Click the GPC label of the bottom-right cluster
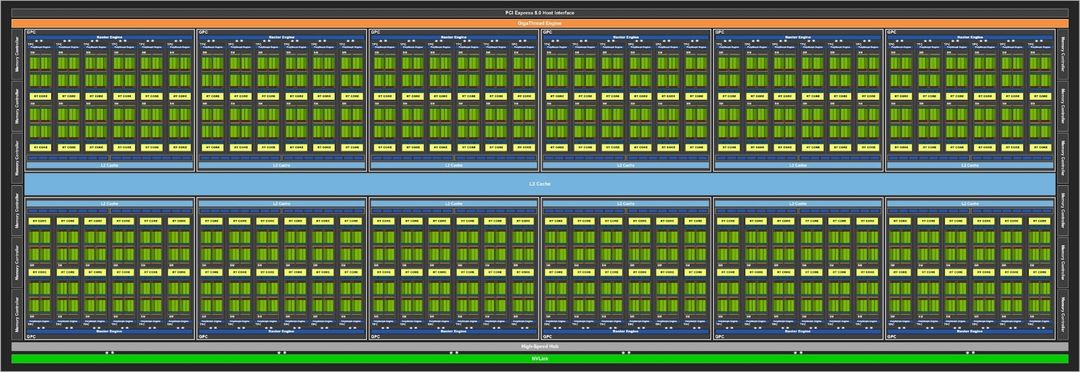 (891, 337)
